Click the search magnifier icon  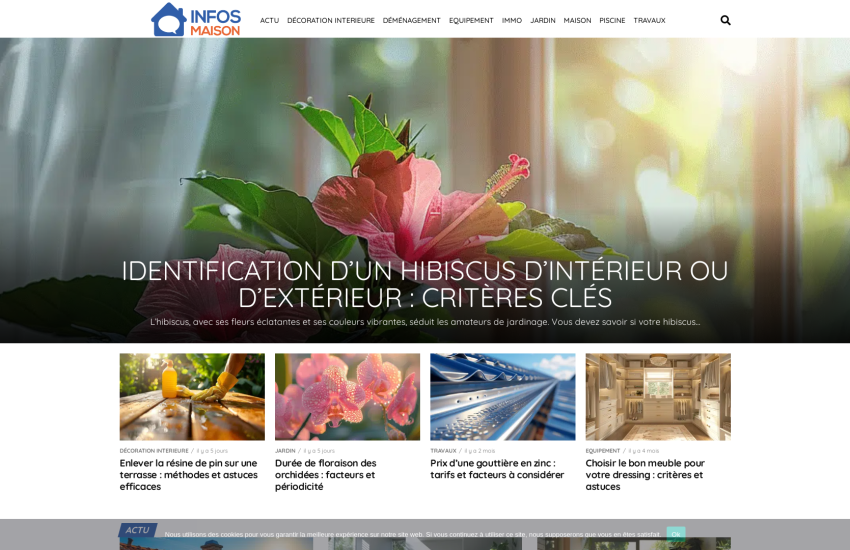(x=725, y=20)
